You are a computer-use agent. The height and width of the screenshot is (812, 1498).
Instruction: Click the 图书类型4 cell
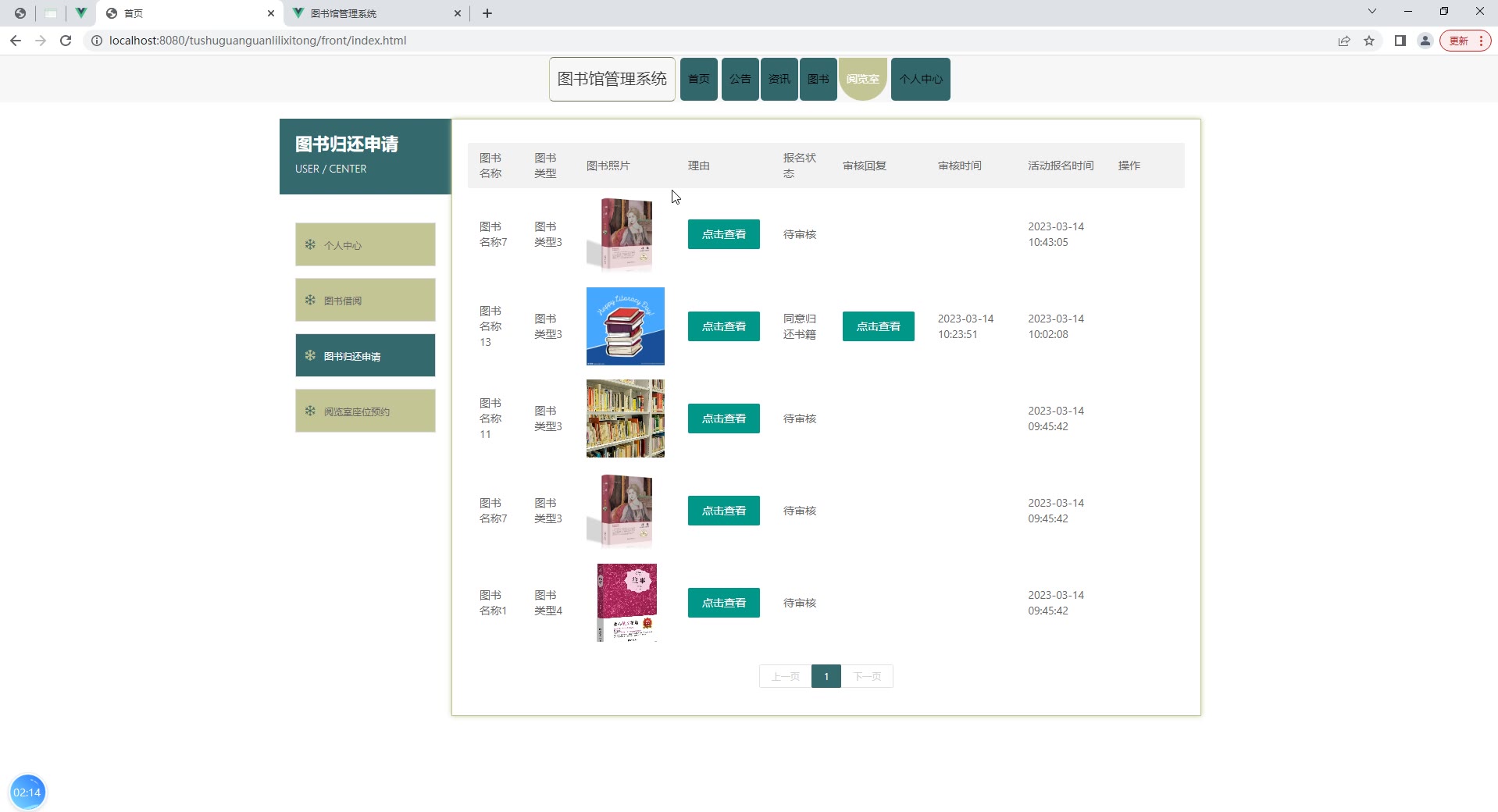[x=548, y=603]
